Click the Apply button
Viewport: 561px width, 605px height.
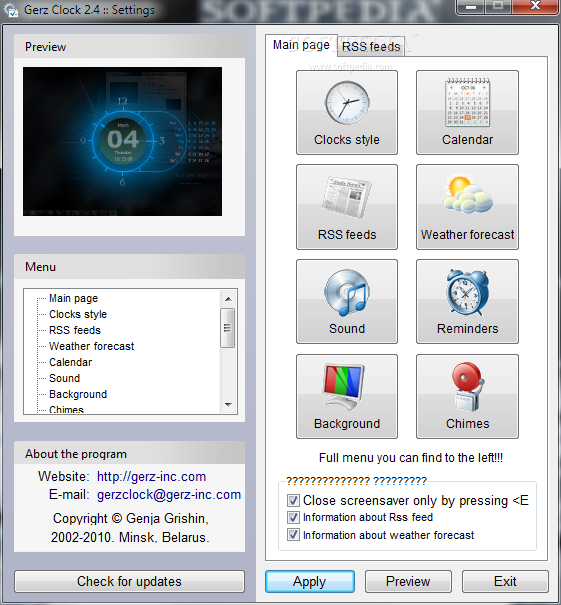tap(309, 581)
